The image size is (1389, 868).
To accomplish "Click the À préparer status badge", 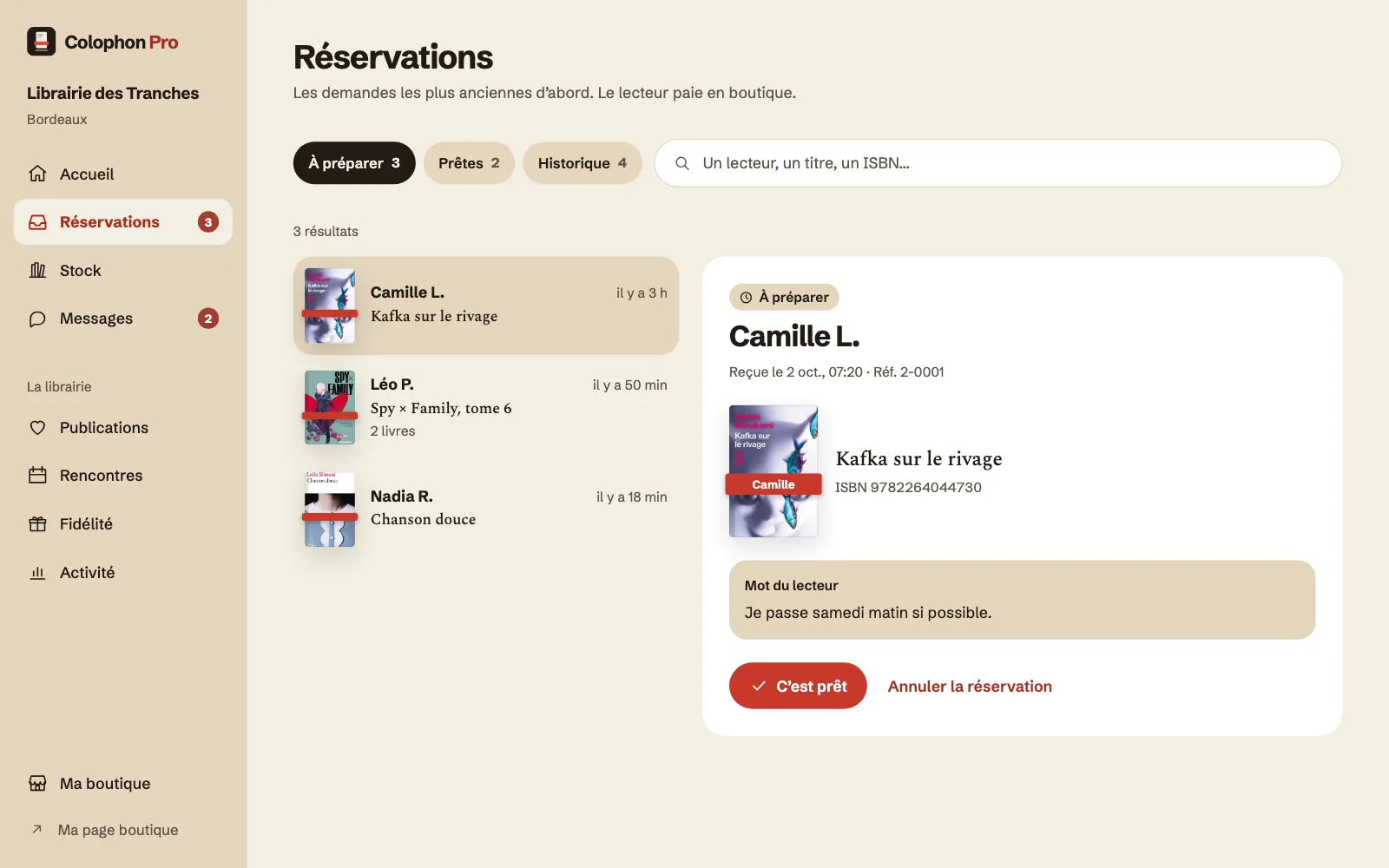I will pos(784,297).
